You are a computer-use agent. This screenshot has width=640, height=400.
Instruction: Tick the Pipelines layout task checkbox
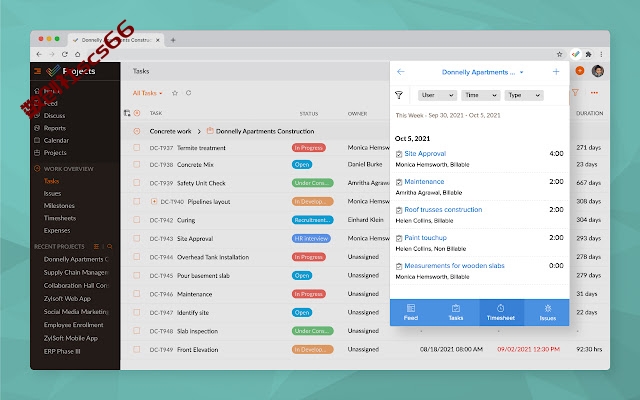tap(137, 201)
